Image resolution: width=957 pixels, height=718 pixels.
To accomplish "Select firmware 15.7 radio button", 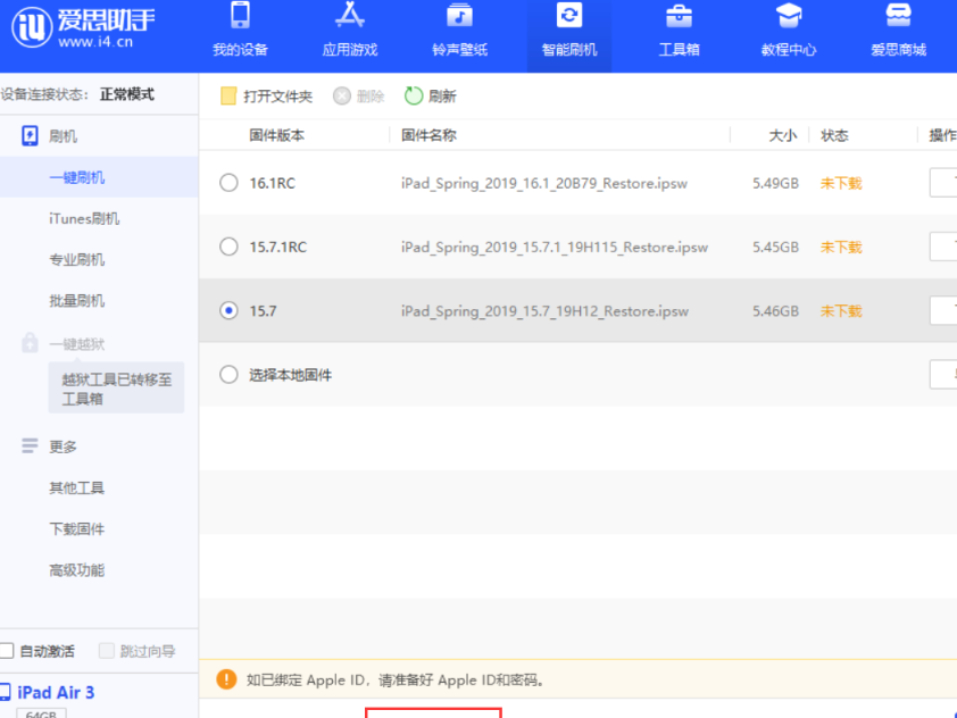I will tap(229, 311).
